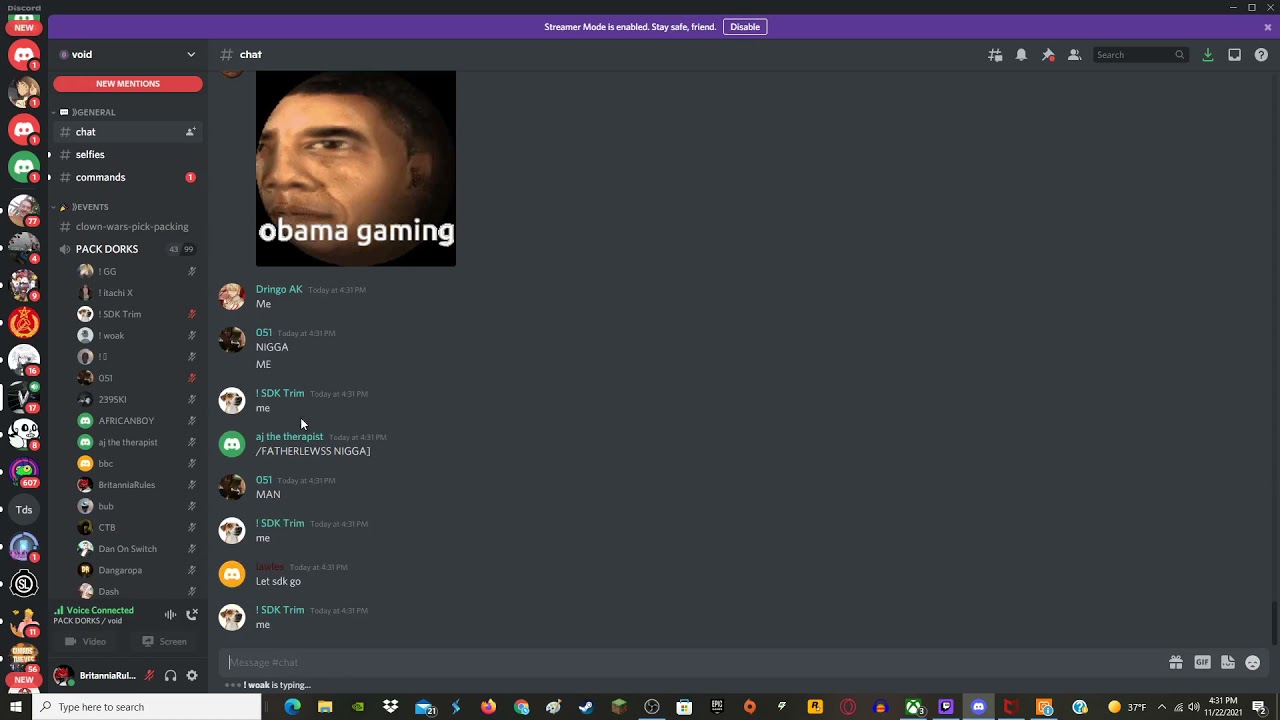Select 239SKI in voice list

pyautogui.click(x=138, y=400)
